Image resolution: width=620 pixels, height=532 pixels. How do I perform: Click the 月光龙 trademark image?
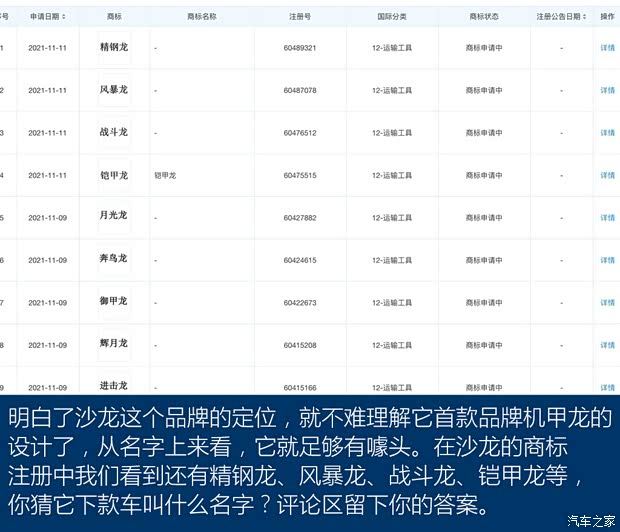pyautogui.click(x=114, y=216)
